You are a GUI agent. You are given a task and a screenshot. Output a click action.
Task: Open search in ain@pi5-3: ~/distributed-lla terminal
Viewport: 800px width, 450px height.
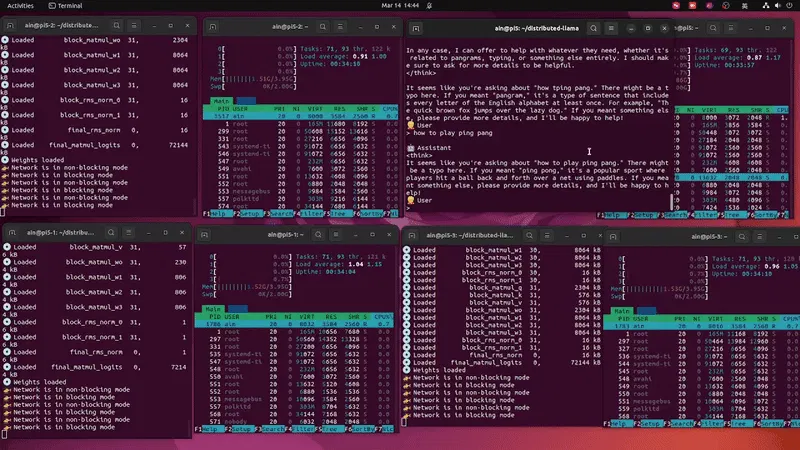pyautogui.click(x=530, y=236)
